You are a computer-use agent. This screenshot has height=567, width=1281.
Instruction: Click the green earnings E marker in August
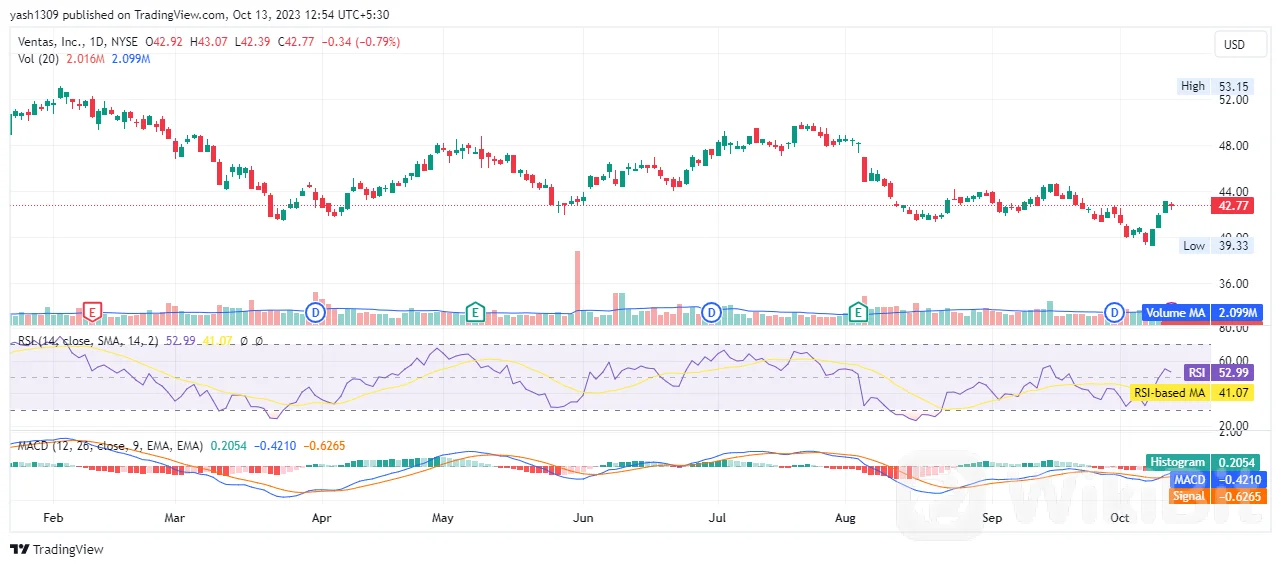tap(858, 312)
